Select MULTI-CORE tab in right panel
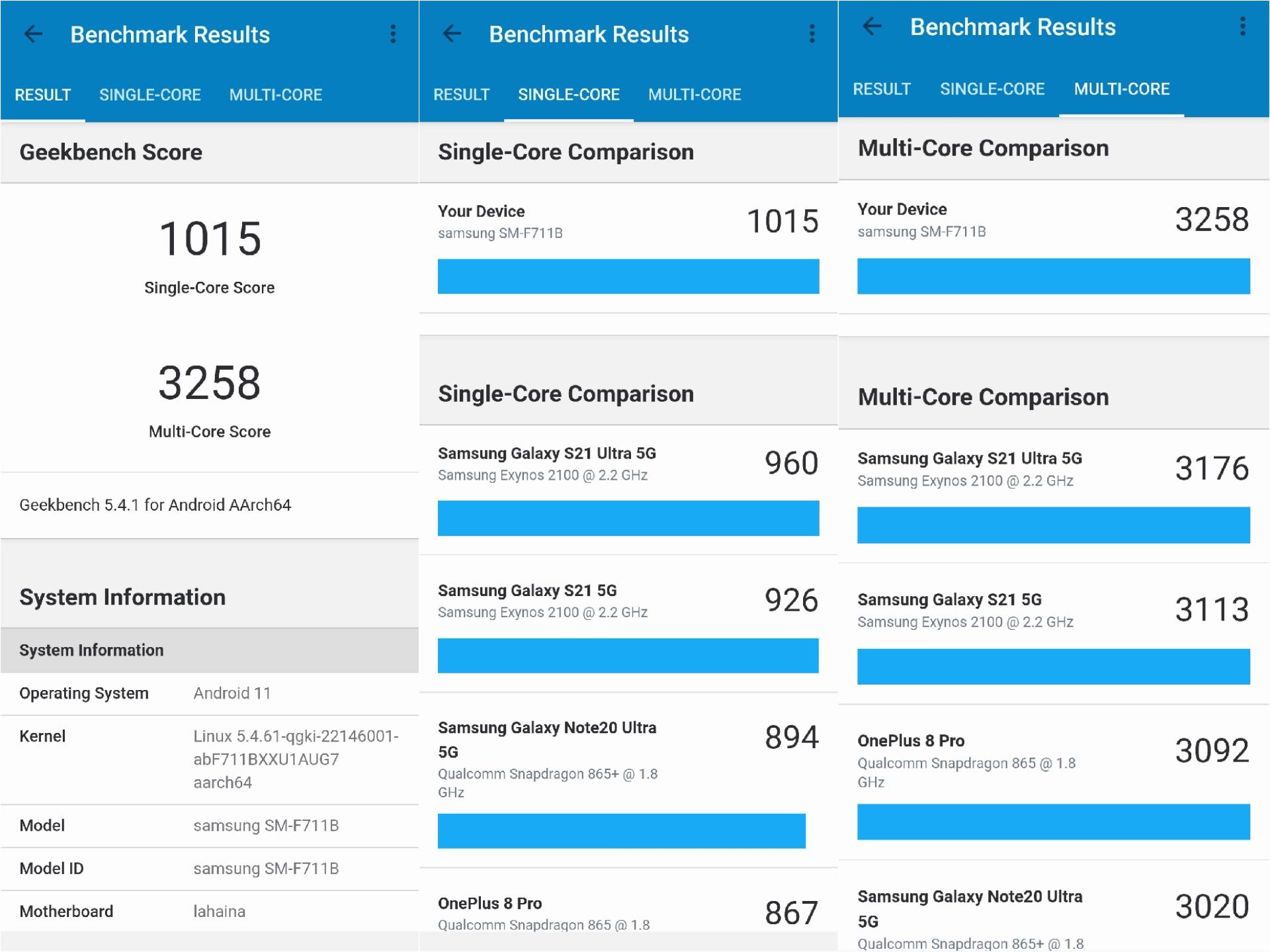Viewport: 1270px width, 952px height. coord(1121,89)
